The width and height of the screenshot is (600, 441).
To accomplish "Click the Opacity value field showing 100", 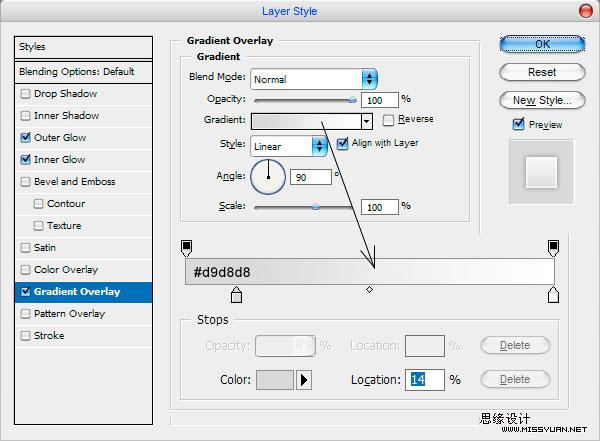I will [x=380, y=100].
